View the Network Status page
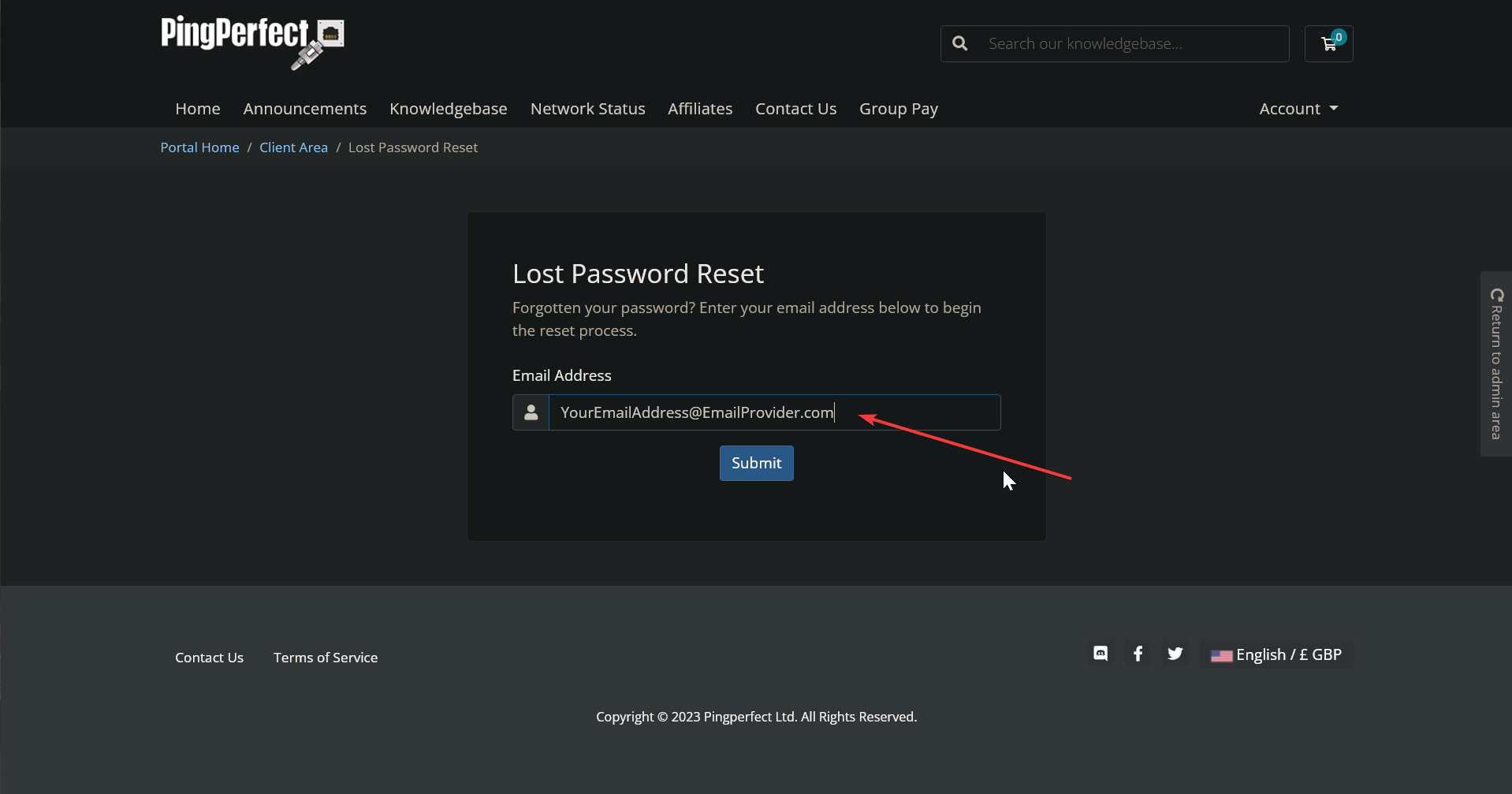Screen dimensions: 1512x794 [x=587, y=109]
